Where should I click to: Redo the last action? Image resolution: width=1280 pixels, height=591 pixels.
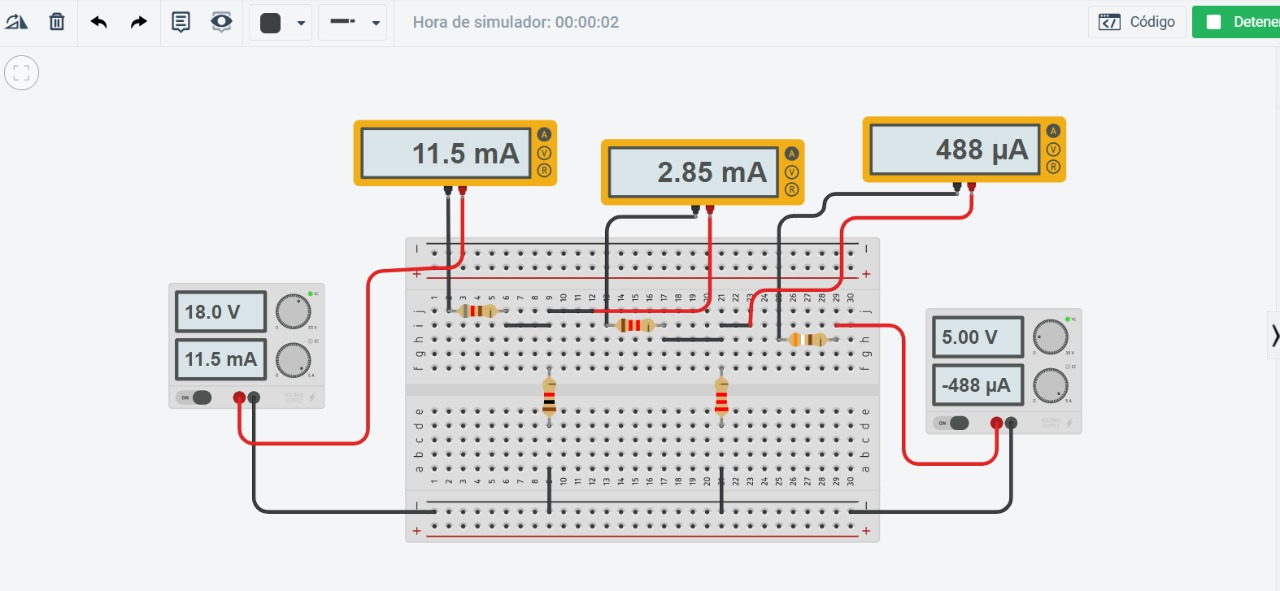[139, 21]
